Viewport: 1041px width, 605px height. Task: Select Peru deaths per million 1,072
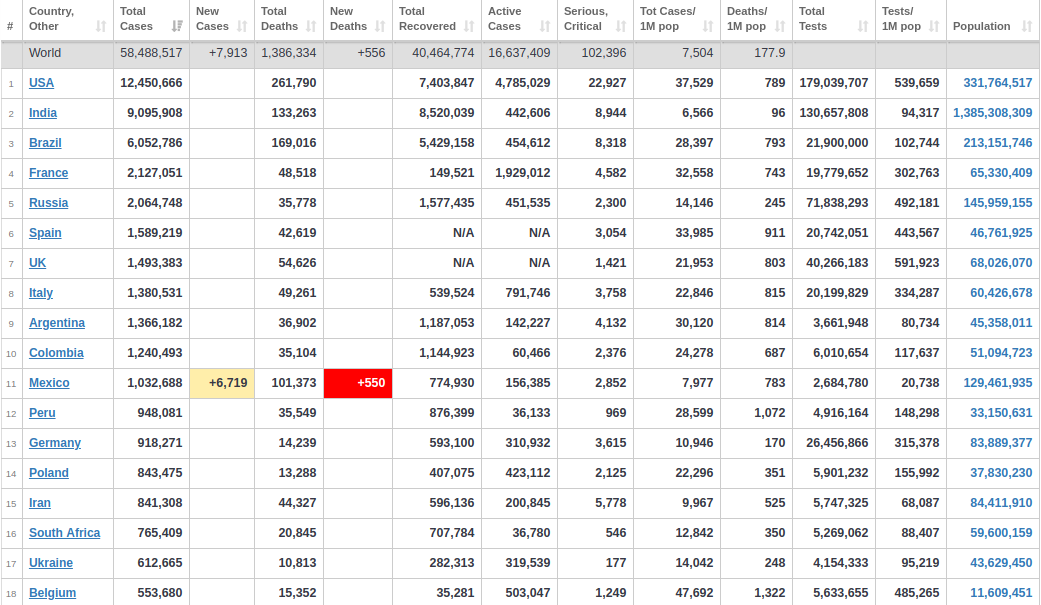tap(769, 413)
